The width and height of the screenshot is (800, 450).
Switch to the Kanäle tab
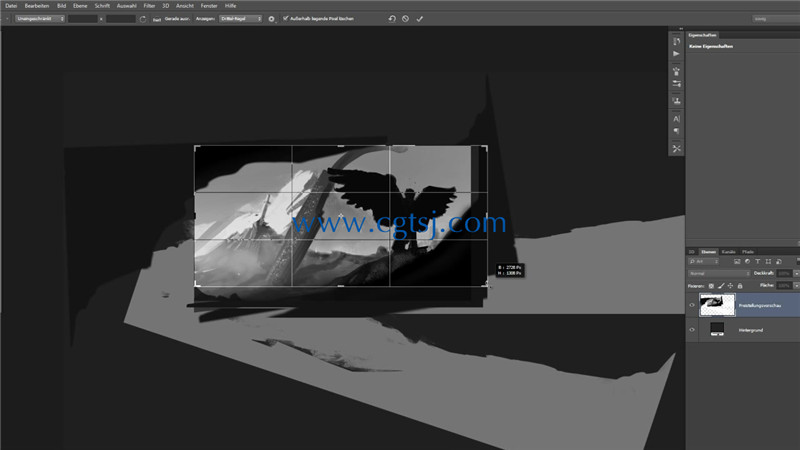729,252
